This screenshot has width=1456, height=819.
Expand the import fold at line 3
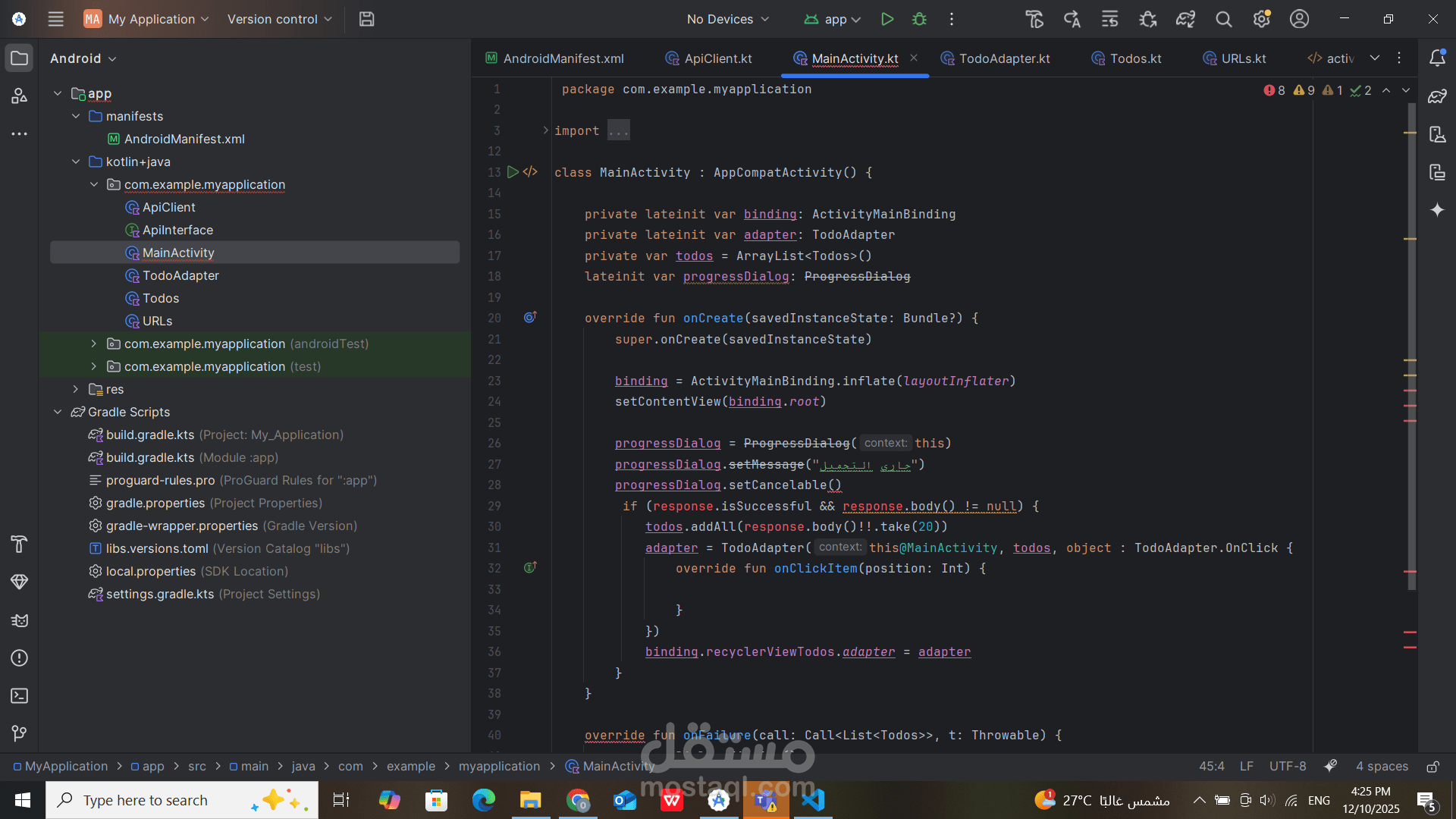(545, 130)
